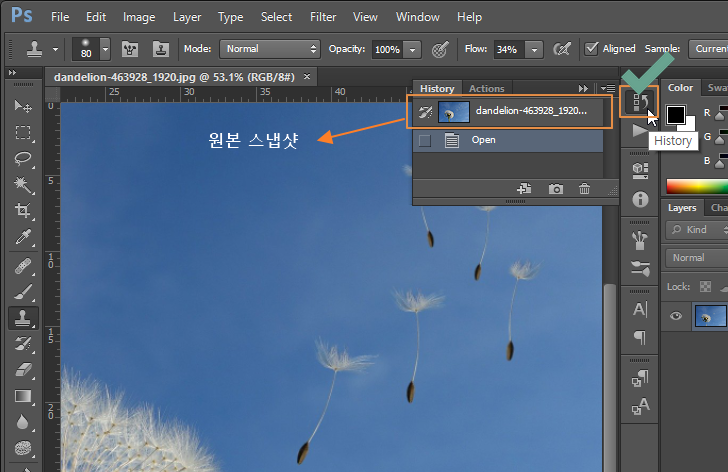Viewport: 728px width, 472px height.
Task: Open the Filter menu
Action: tap(323, 17)
